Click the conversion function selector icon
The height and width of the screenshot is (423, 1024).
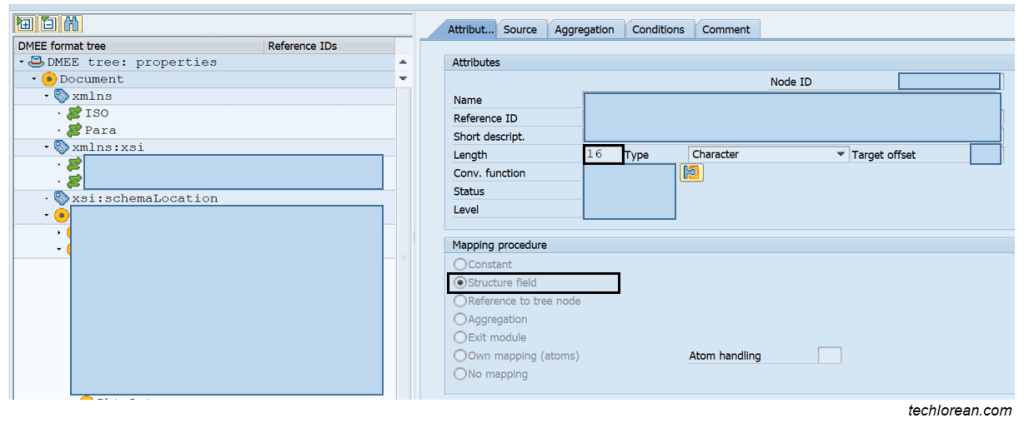pos(692,173)
